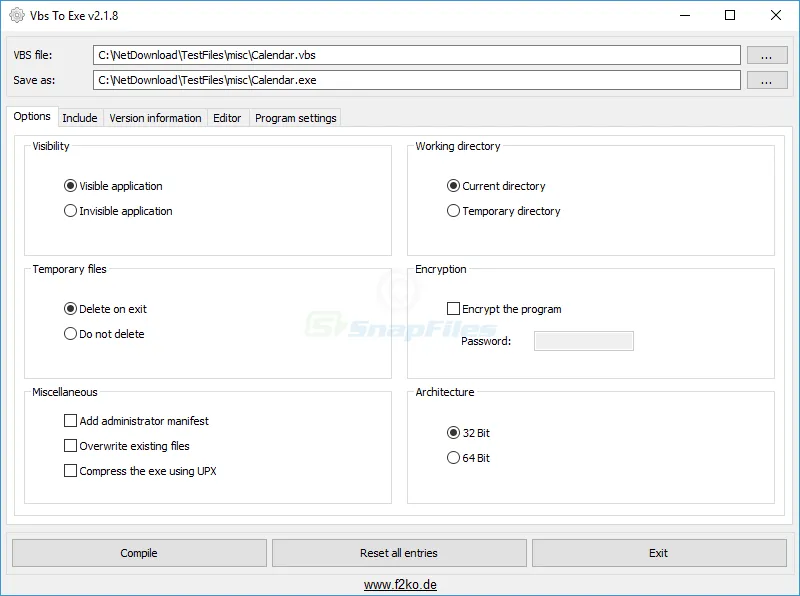Click the Compile button

point(139,553)
